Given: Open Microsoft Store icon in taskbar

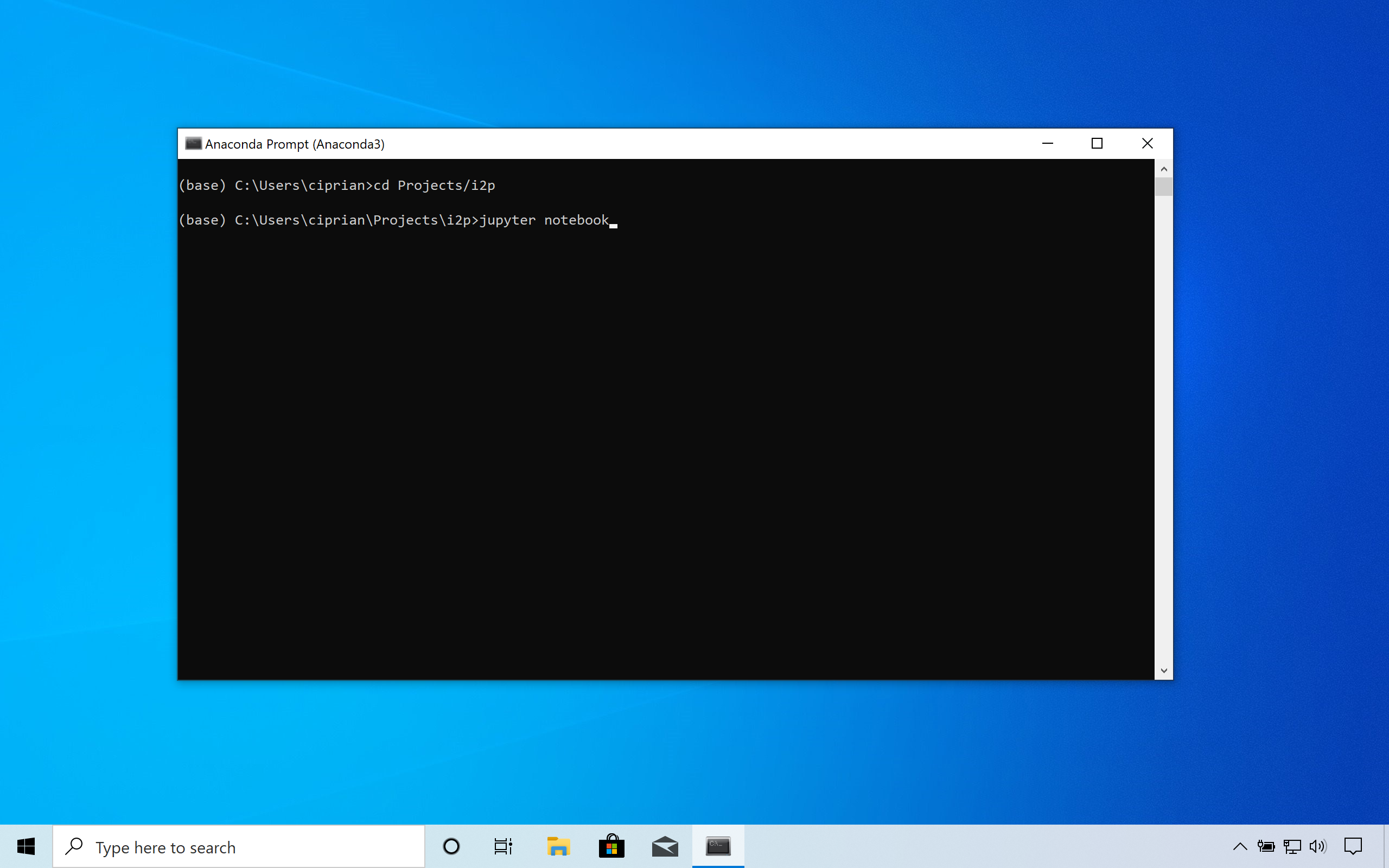Looking at the screenshot, I should tap(610, 846).
